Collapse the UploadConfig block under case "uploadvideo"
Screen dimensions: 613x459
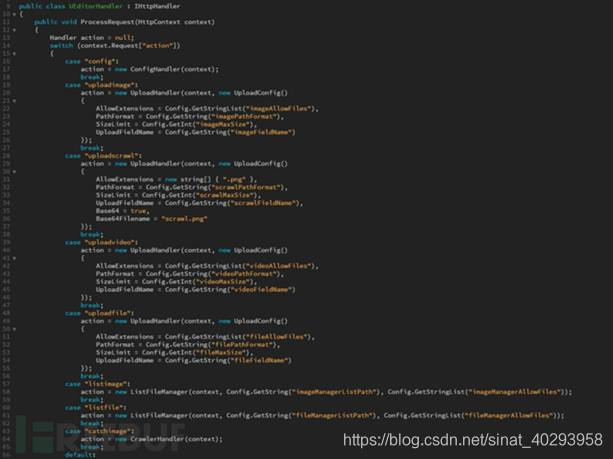(14, 258)
